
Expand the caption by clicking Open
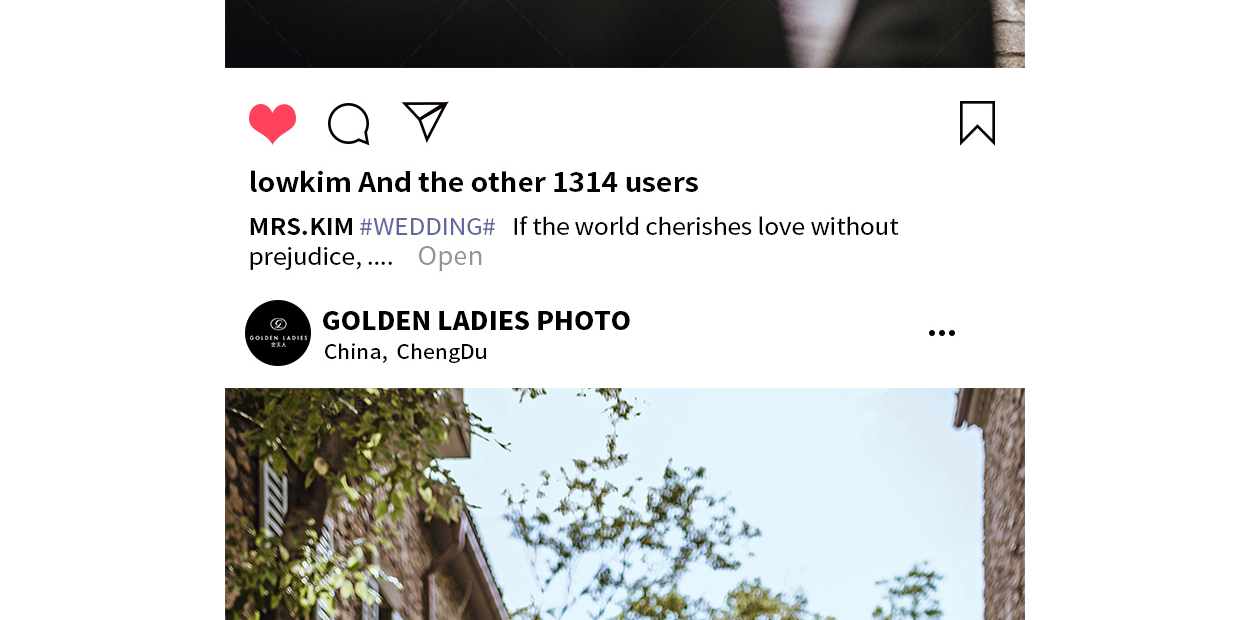450,256
